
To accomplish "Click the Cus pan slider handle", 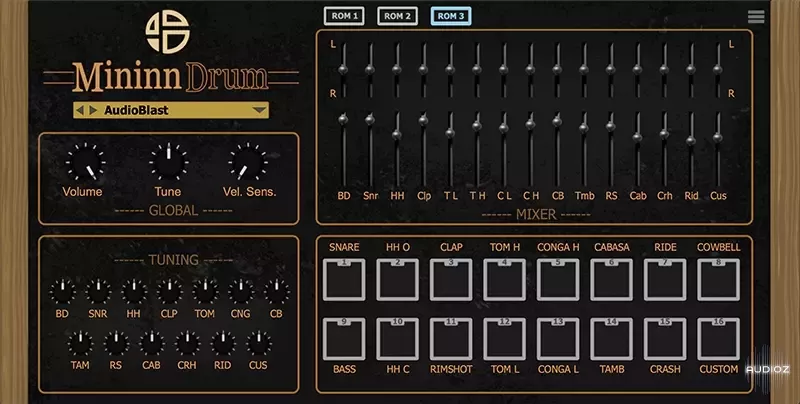I will [x=717, y=69].
